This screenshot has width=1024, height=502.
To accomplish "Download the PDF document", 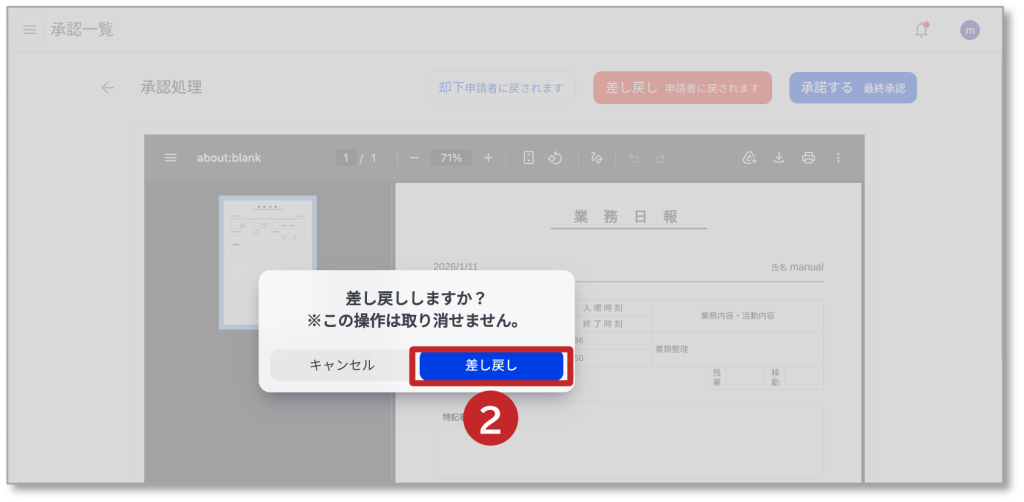I will (778, 158).
